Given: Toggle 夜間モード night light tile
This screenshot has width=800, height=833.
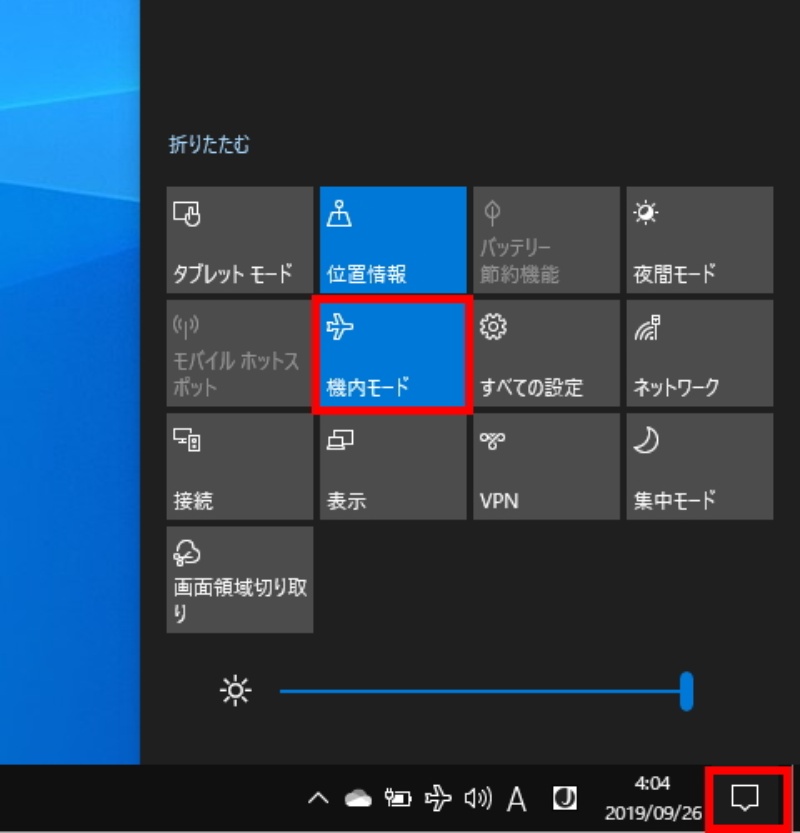Looking at the screenshot, I should pyautogui.click(x=699, y=240).
